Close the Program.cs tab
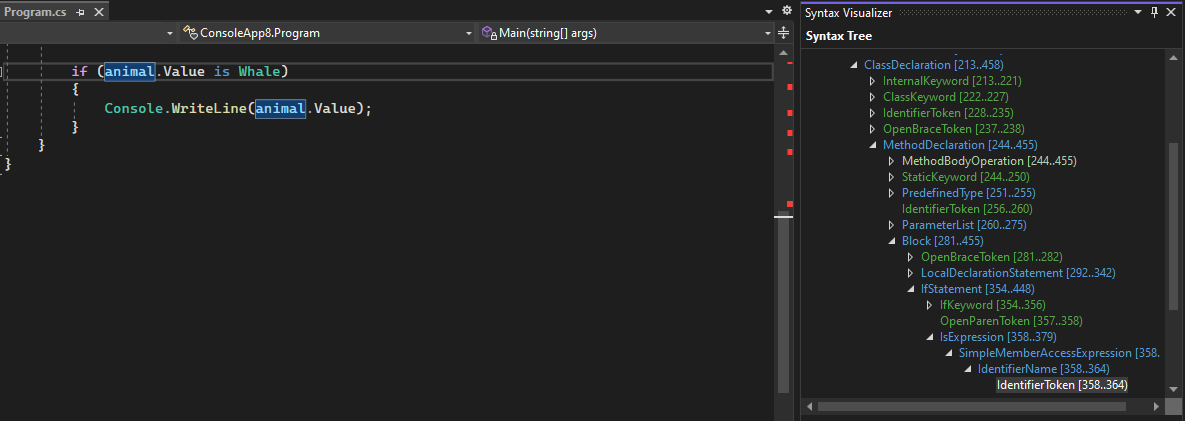 pos(98,13)
